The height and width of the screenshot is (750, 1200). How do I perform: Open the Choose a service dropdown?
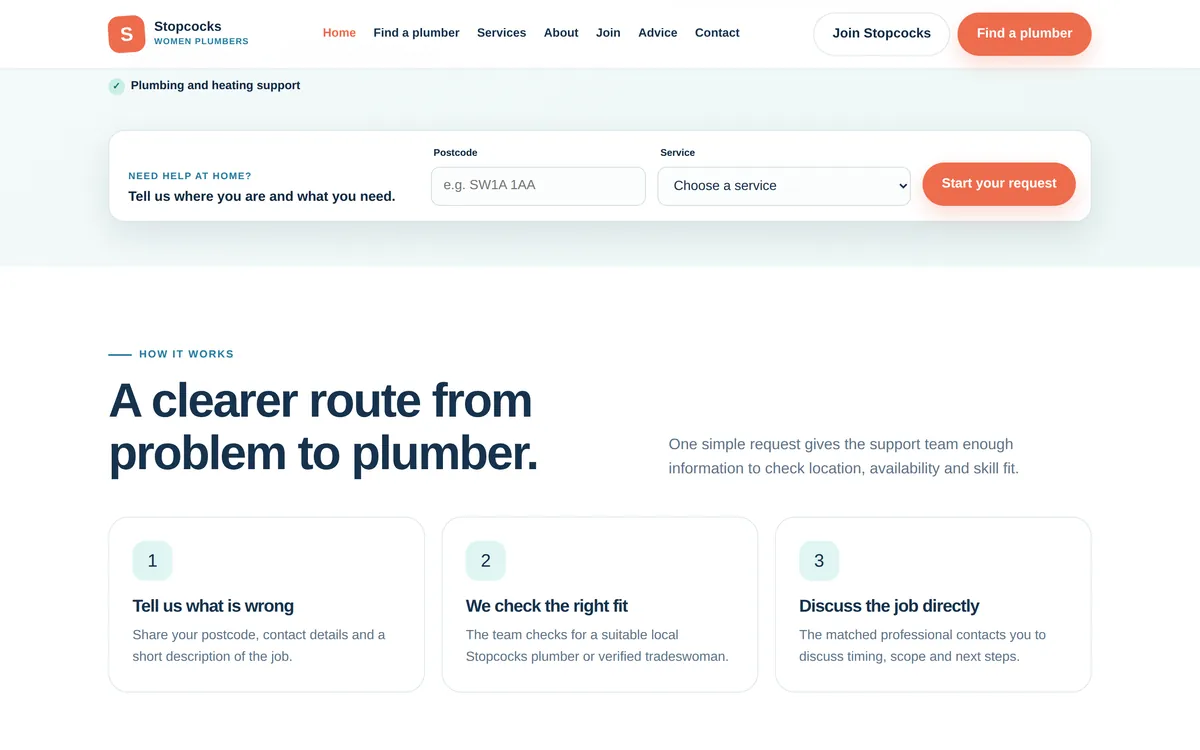click(x=784, y=186)
